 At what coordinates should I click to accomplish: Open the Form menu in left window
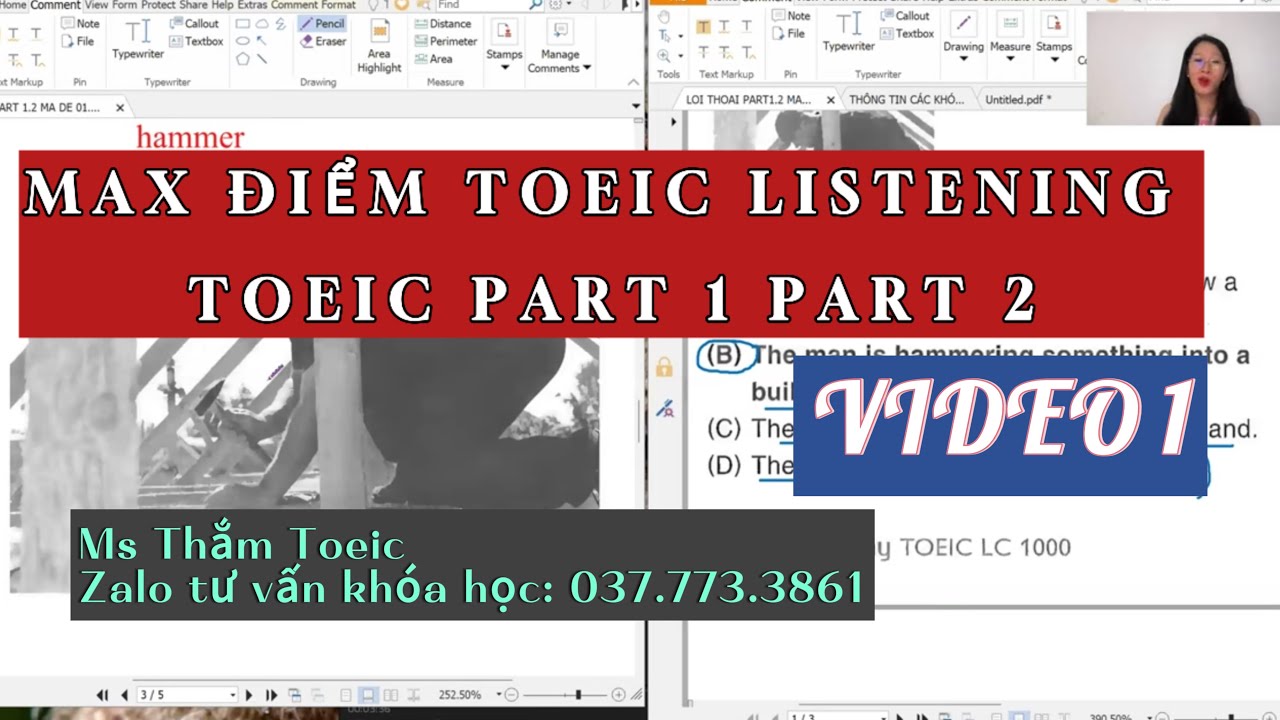point(125,5)
